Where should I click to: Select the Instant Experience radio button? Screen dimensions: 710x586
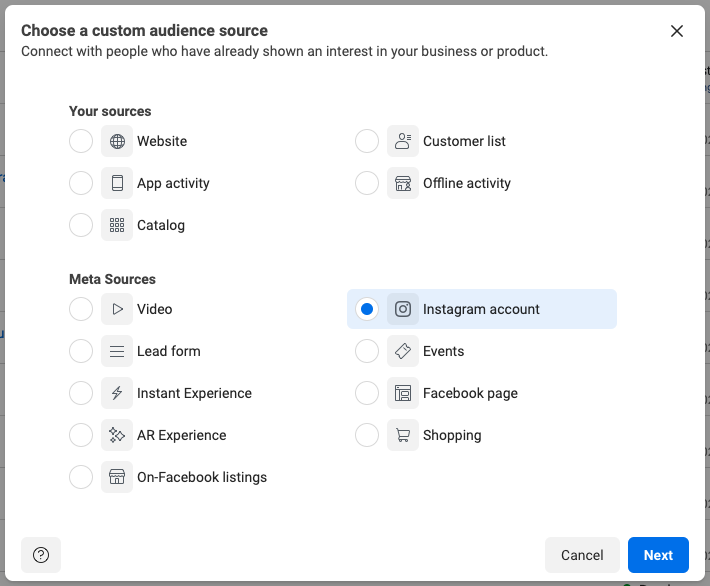(81, 393)
